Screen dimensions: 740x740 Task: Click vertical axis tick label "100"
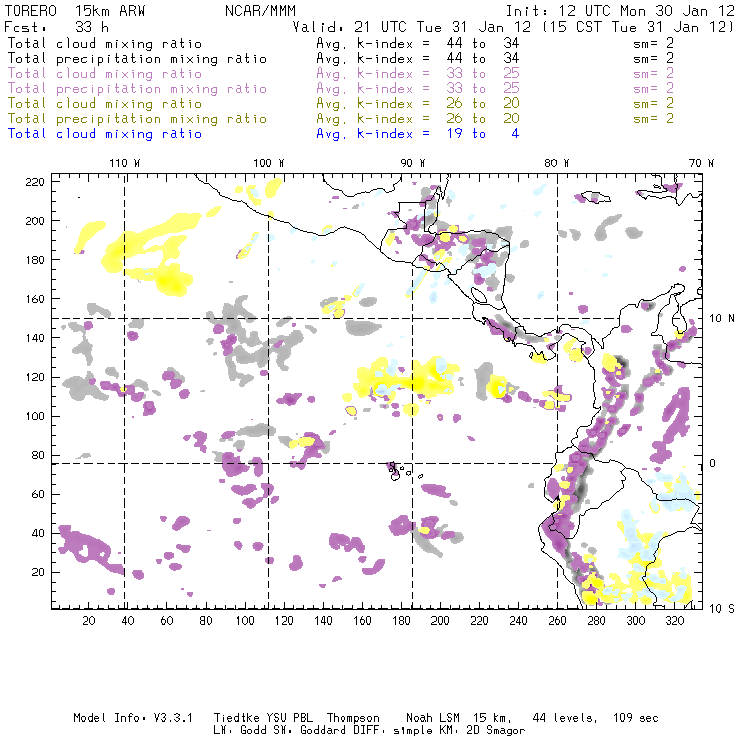point(35,416)
